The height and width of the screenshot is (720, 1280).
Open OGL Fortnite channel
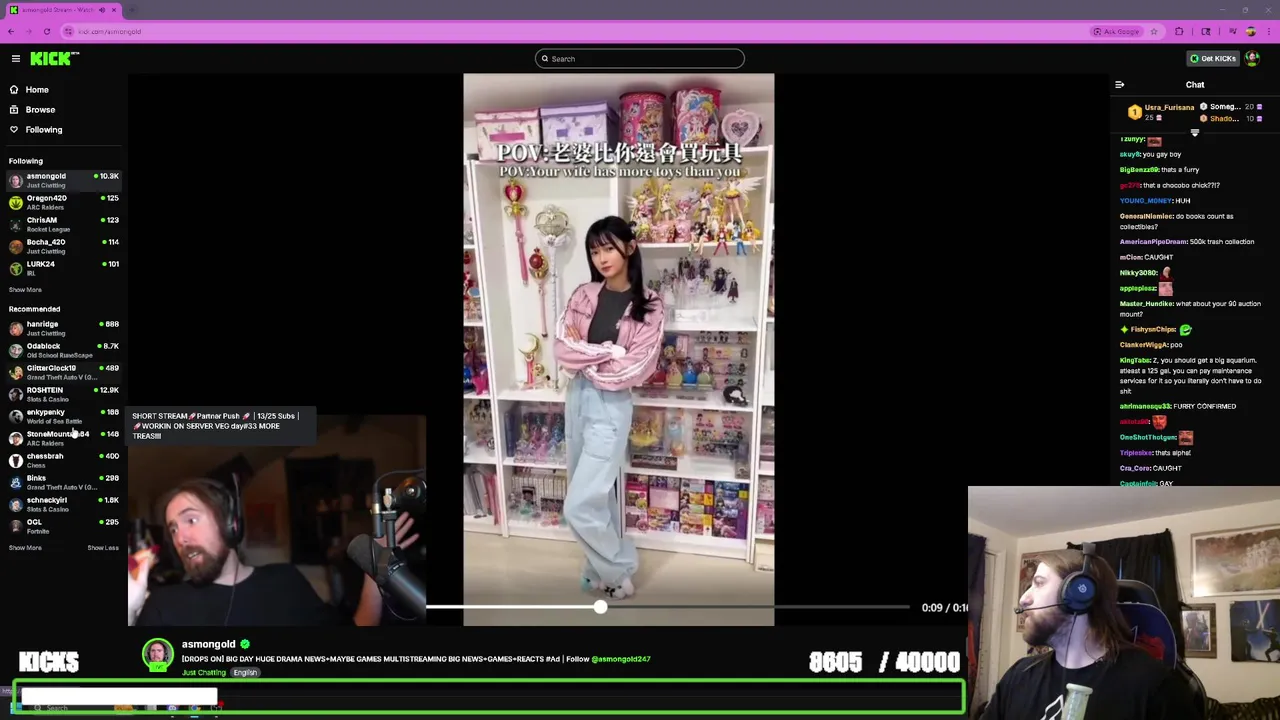tap(63, 526)
